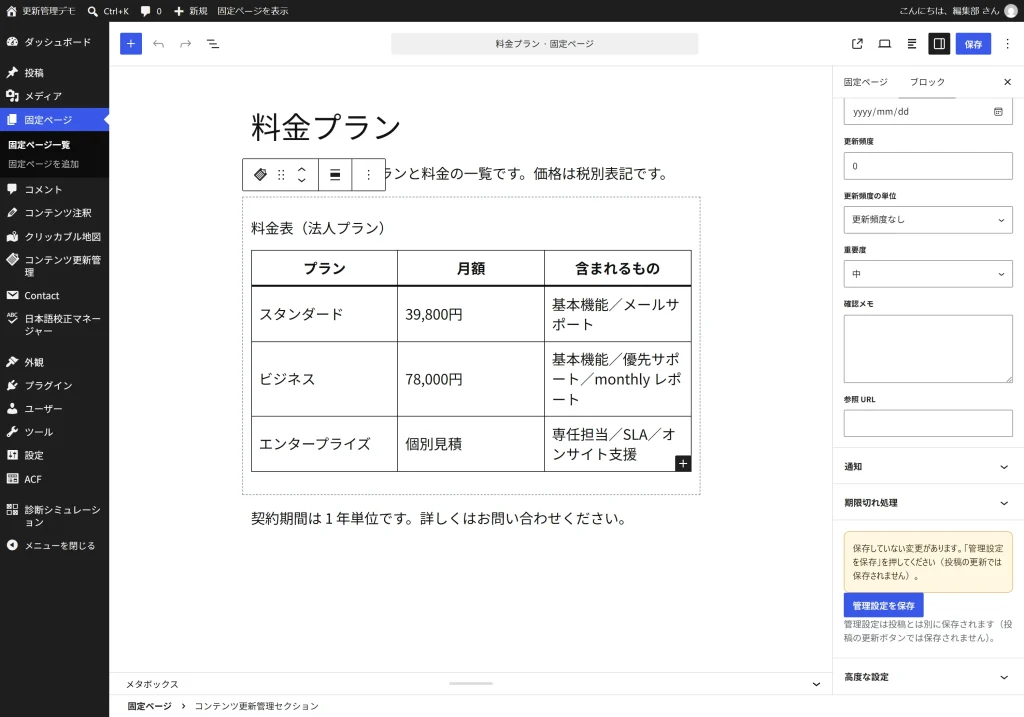This screenshot has height=717, width=1024.
Task: Open the ユーザー menu
Action: (x=54, y=409)
